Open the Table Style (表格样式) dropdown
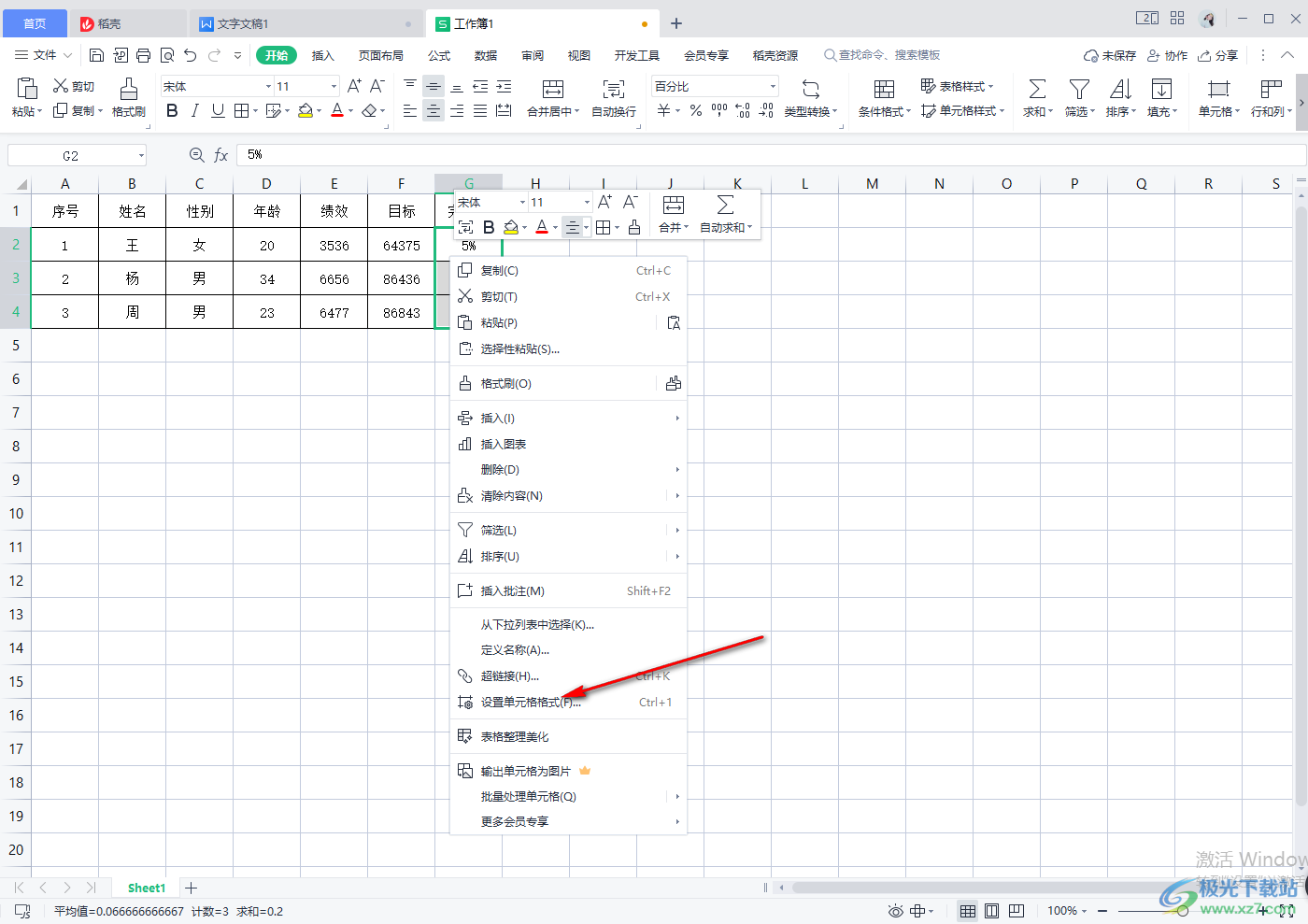 tap(957, 86)
